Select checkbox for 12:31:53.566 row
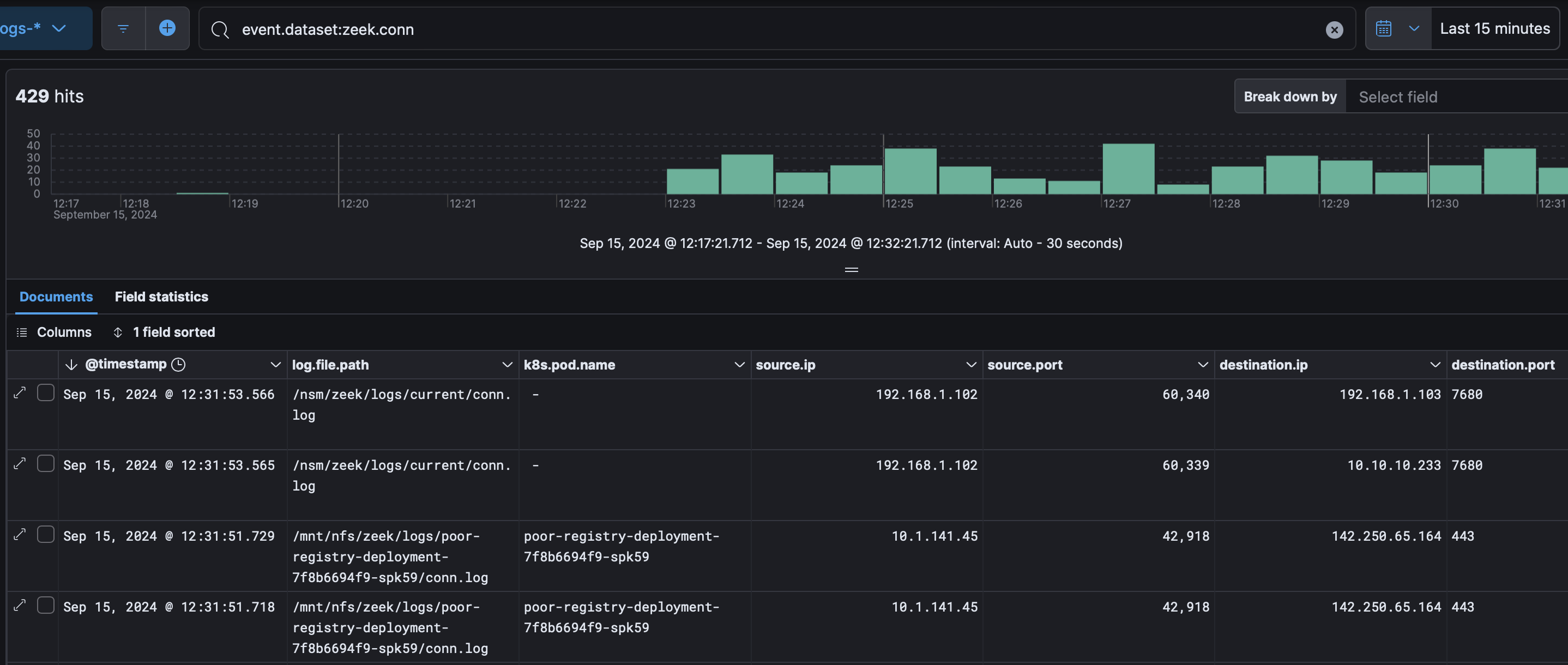The height and width of the screenshot is (665, 1568). pyautogui.click(x=46, y=393)
